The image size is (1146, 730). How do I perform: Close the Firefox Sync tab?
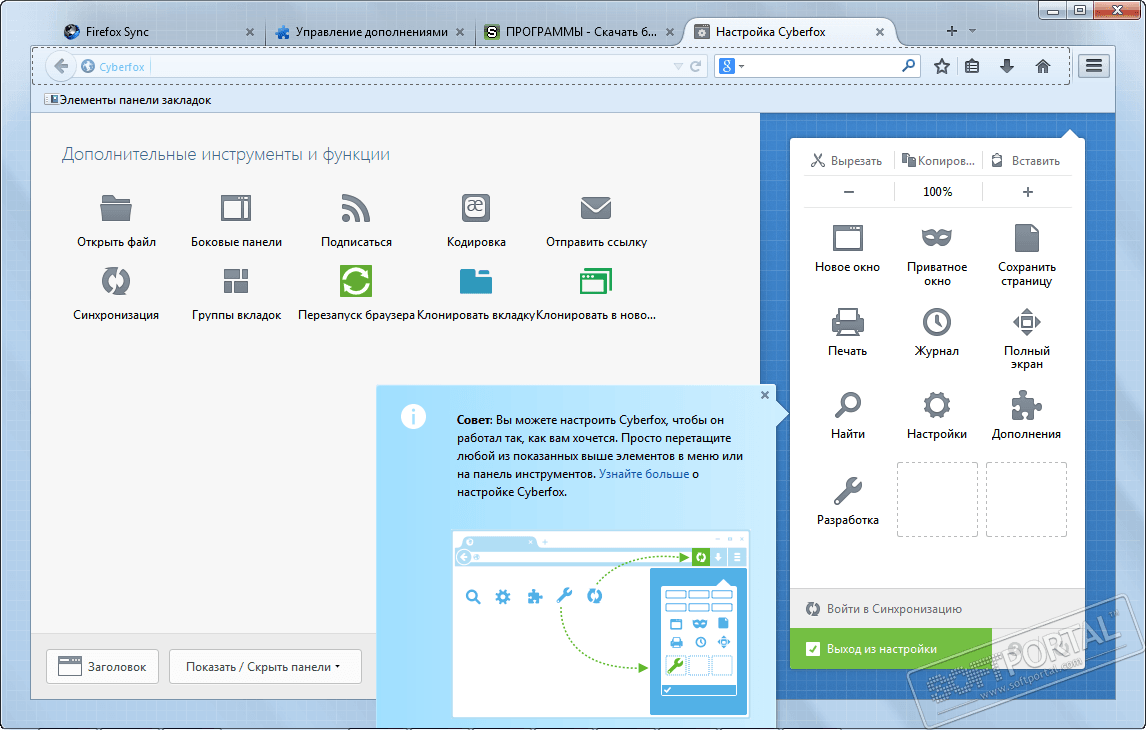(x=250, y=32)
